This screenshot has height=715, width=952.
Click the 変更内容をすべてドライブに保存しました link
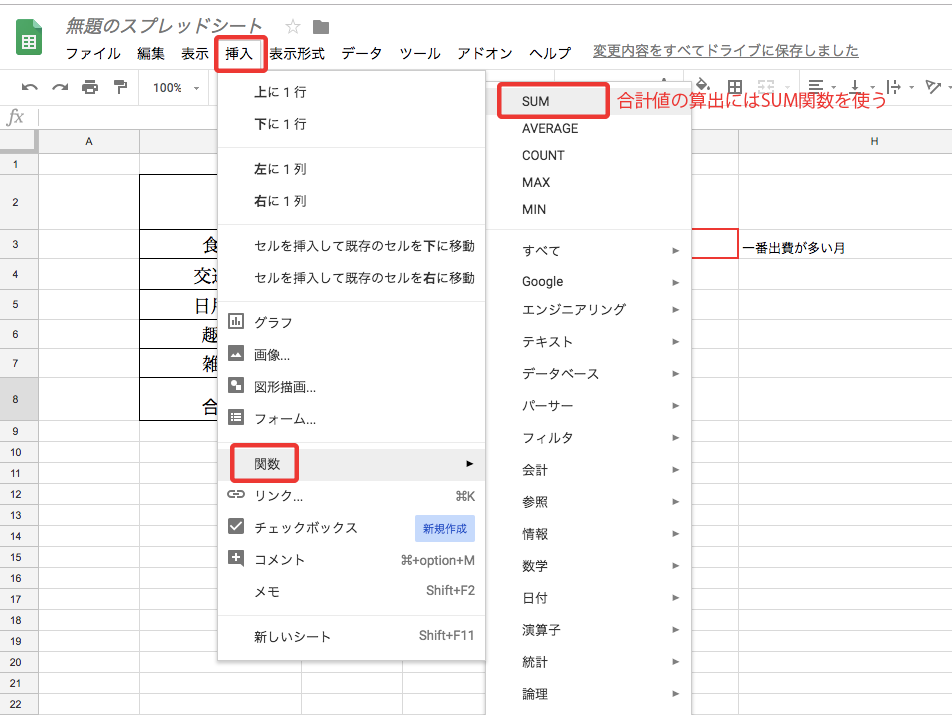[x=725, y=51]
